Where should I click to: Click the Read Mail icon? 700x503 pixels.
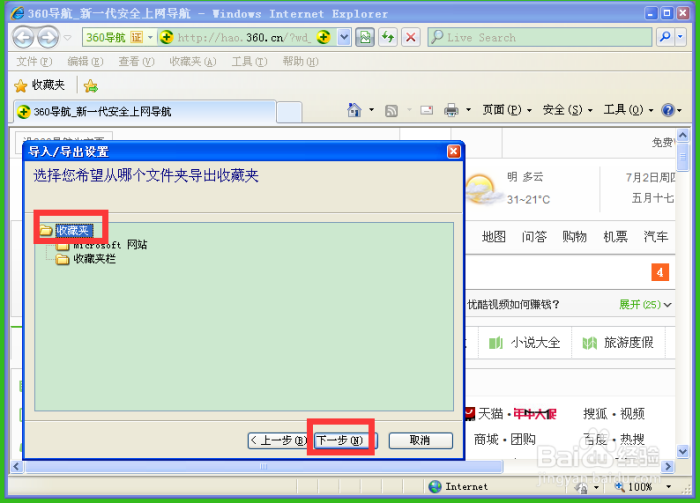point(426,110)
